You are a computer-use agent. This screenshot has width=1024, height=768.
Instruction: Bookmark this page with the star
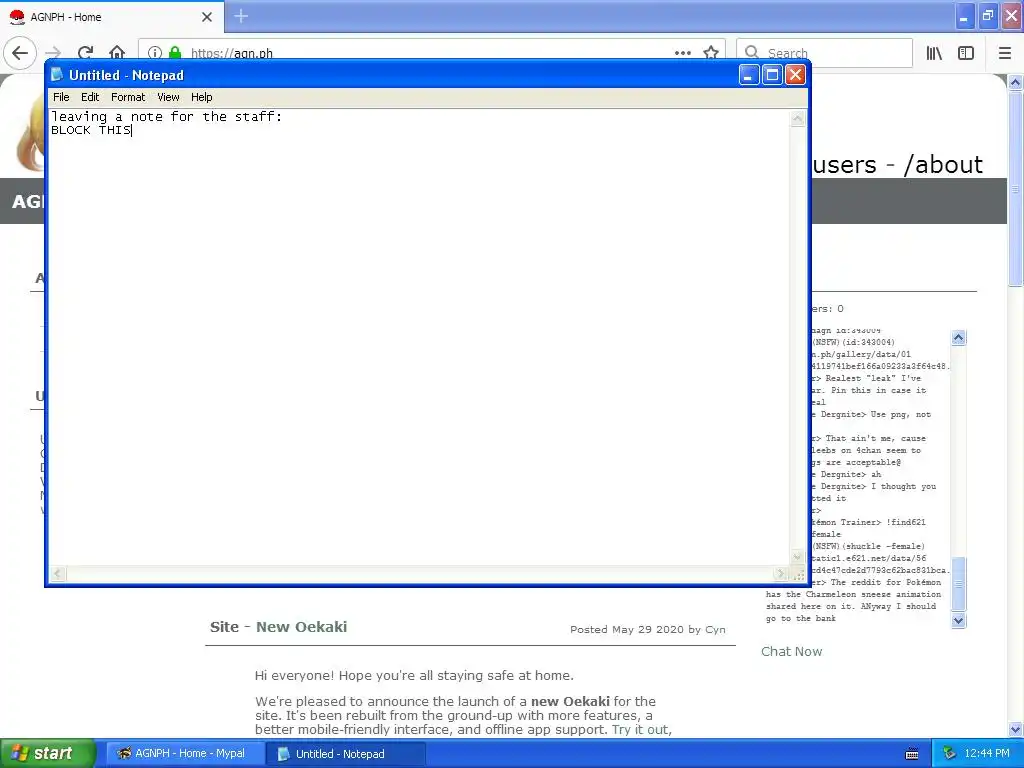pyautogui.click(x=711, y=53)
